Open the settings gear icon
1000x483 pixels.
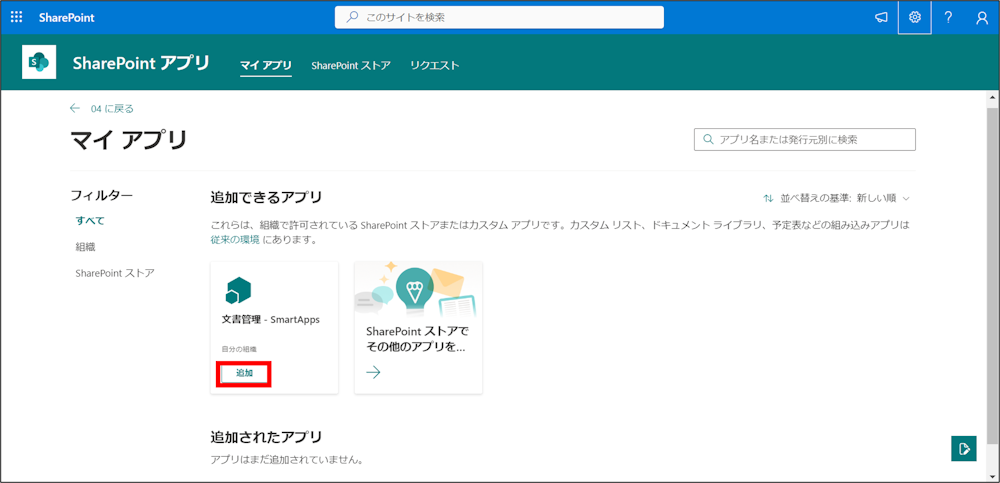point(915,17)
